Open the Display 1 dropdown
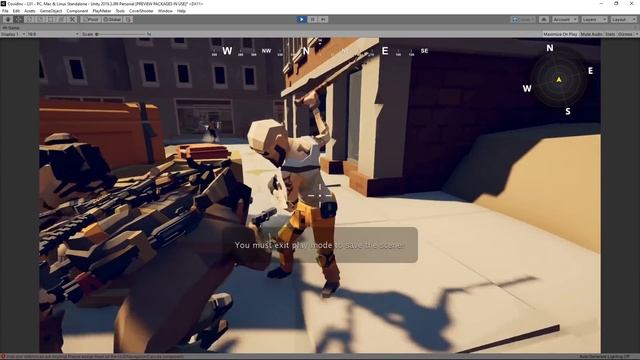 point(13,34)
